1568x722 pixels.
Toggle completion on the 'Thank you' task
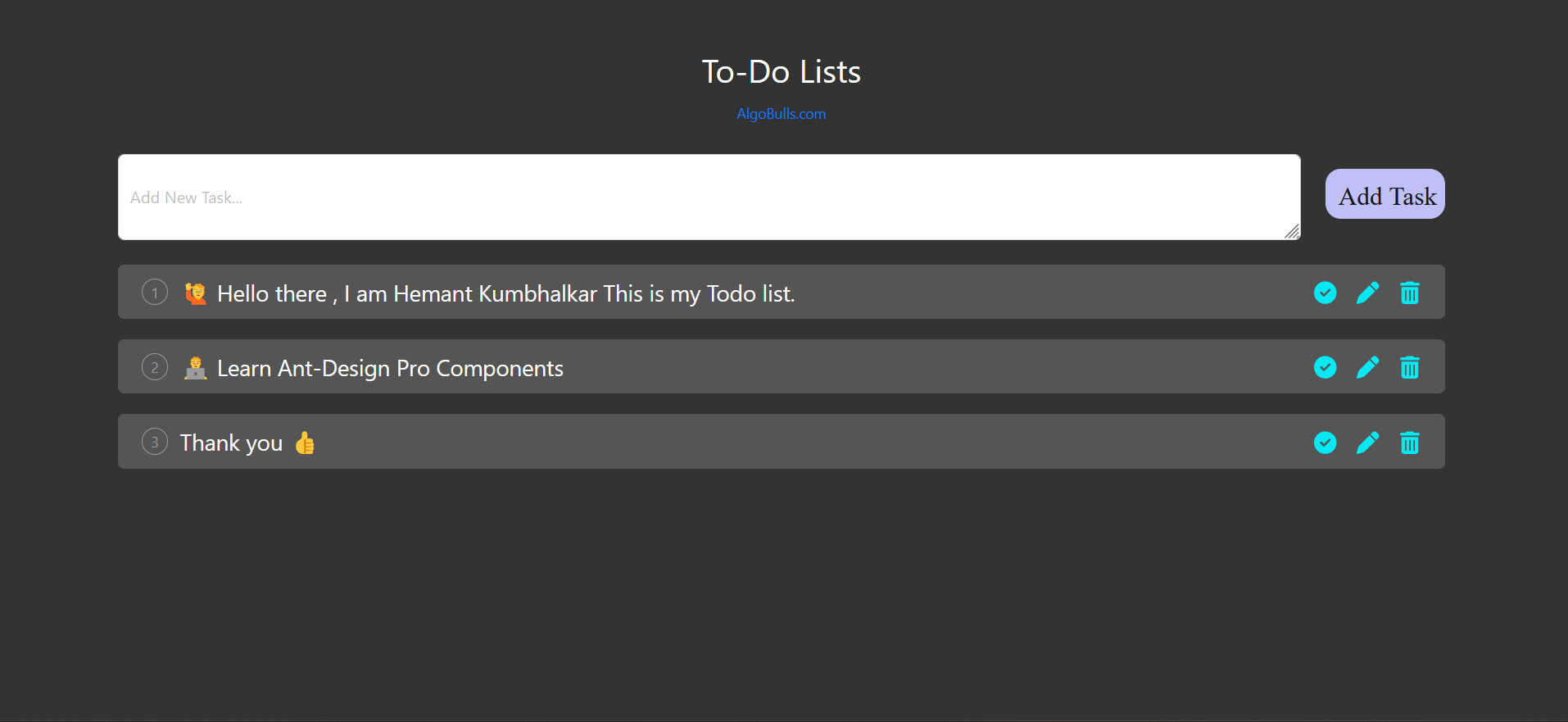pyautogui.click(x=1325, y=443)
